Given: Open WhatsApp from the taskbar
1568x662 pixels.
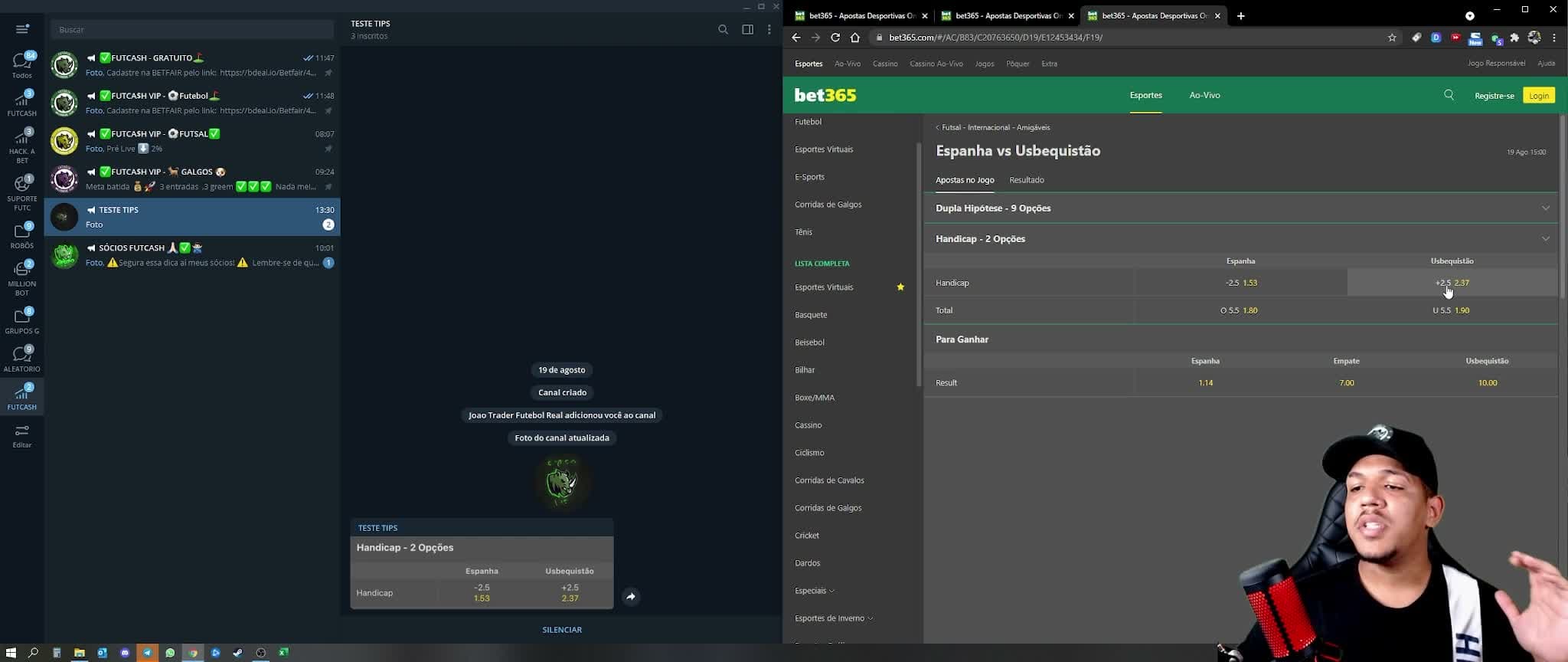Looking at the screenshot, I should 170,653.
